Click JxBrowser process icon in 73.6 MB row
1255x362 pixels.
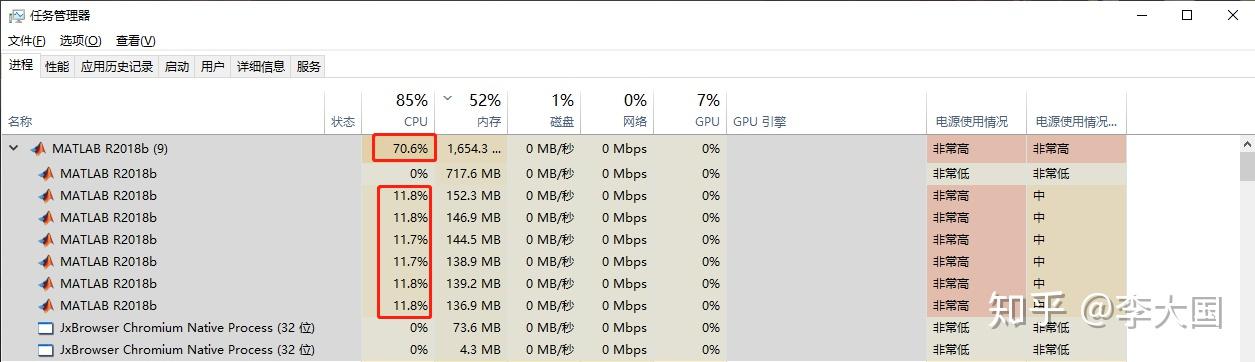pos(46,327)
